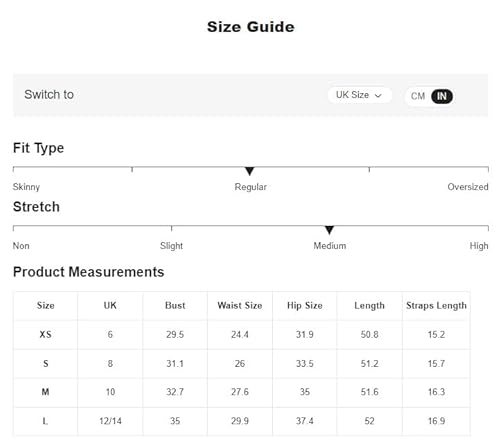Click the chevron arrow next to UK Size
This screenshot has width=500, height=442.
[378, 96]
